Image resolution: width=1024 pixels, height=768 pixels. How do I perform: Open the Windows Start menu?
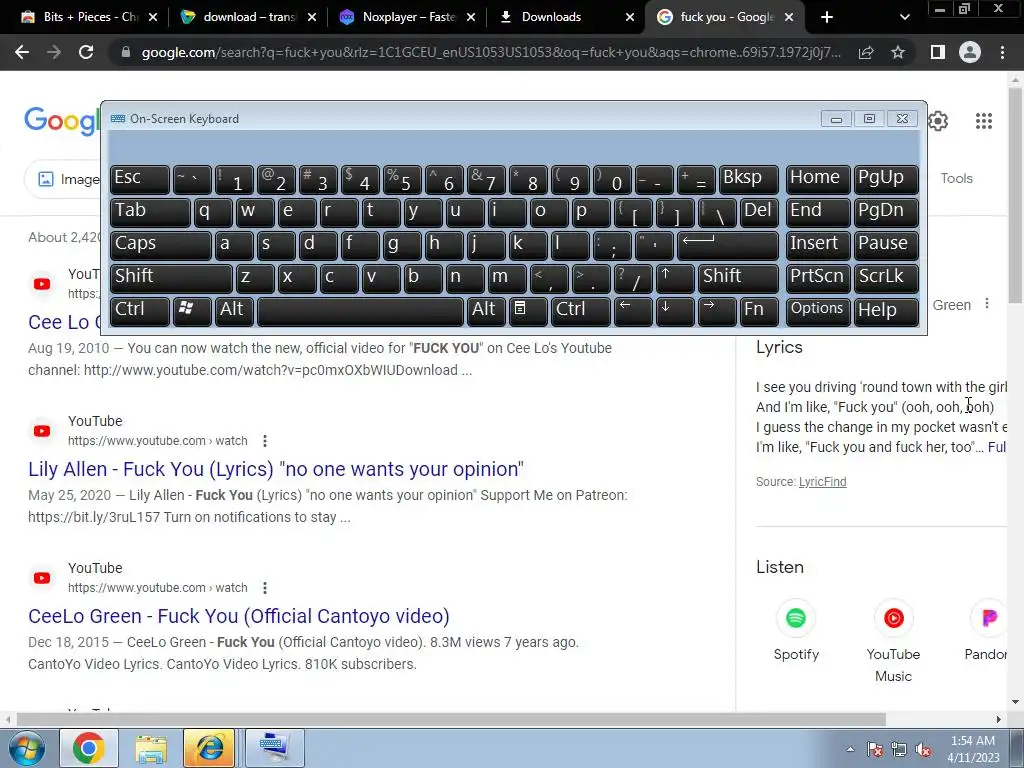click(x=26, y=748)
